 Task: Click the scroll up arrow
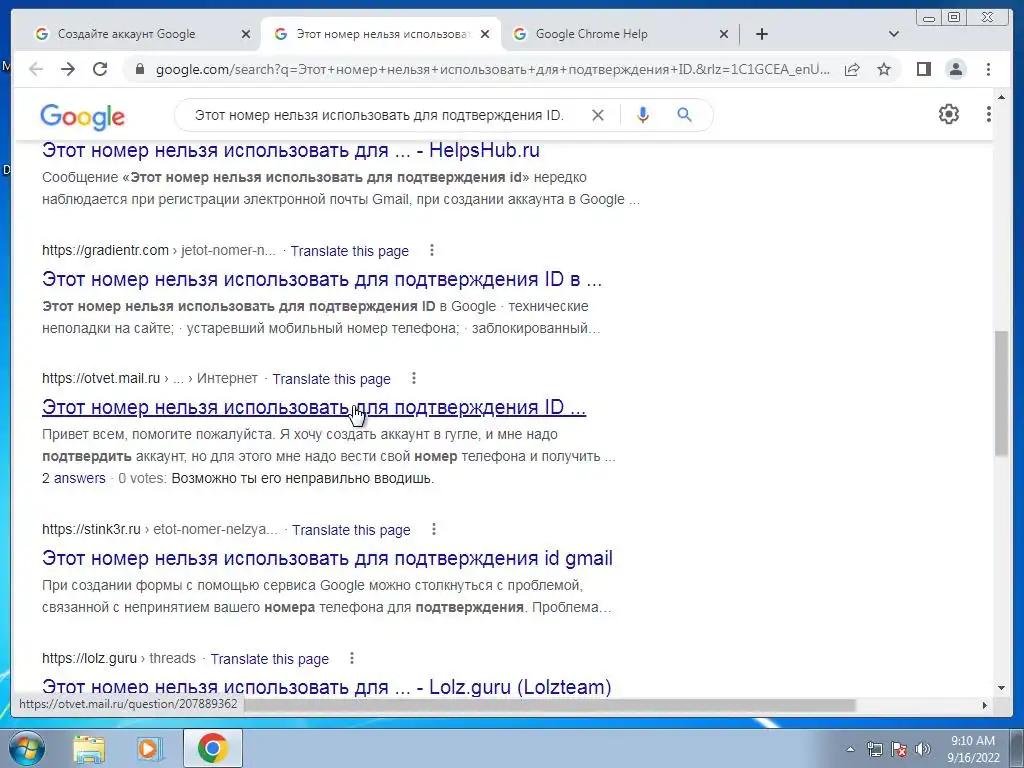point(1001,97)
